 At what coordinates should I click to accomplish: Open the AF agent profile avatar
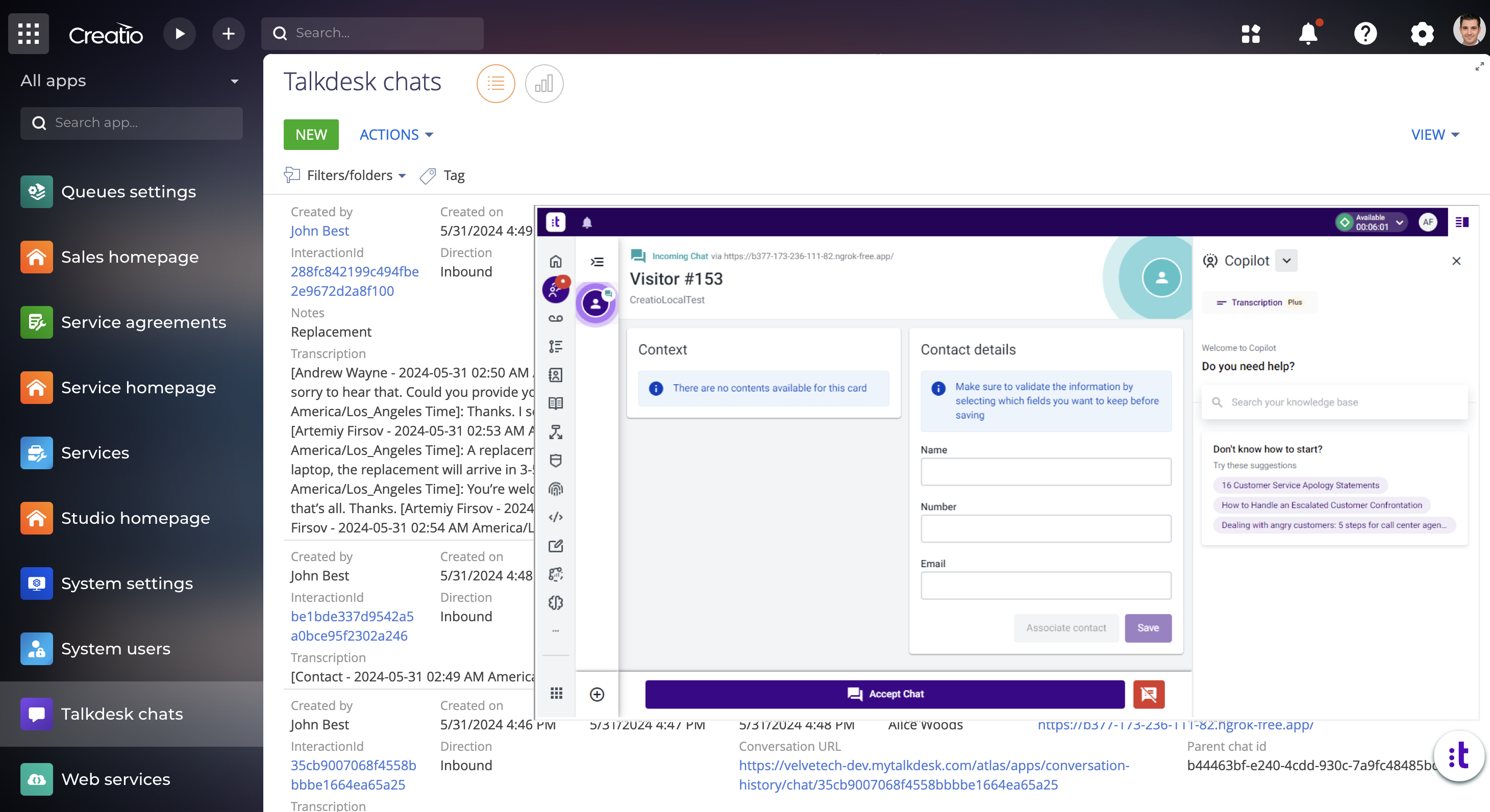[1428, 222]
